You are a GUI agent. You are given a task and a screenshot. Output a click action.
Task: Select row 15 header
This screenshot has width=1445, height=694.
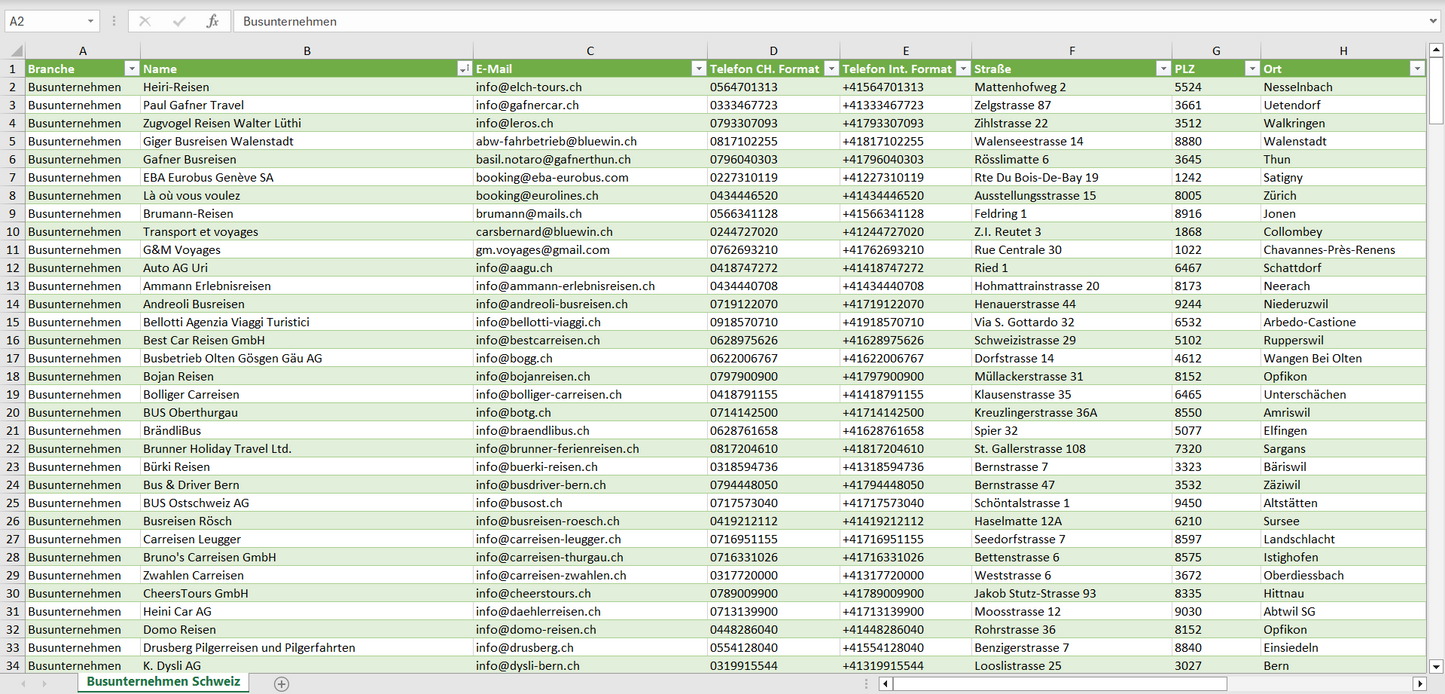13,322
